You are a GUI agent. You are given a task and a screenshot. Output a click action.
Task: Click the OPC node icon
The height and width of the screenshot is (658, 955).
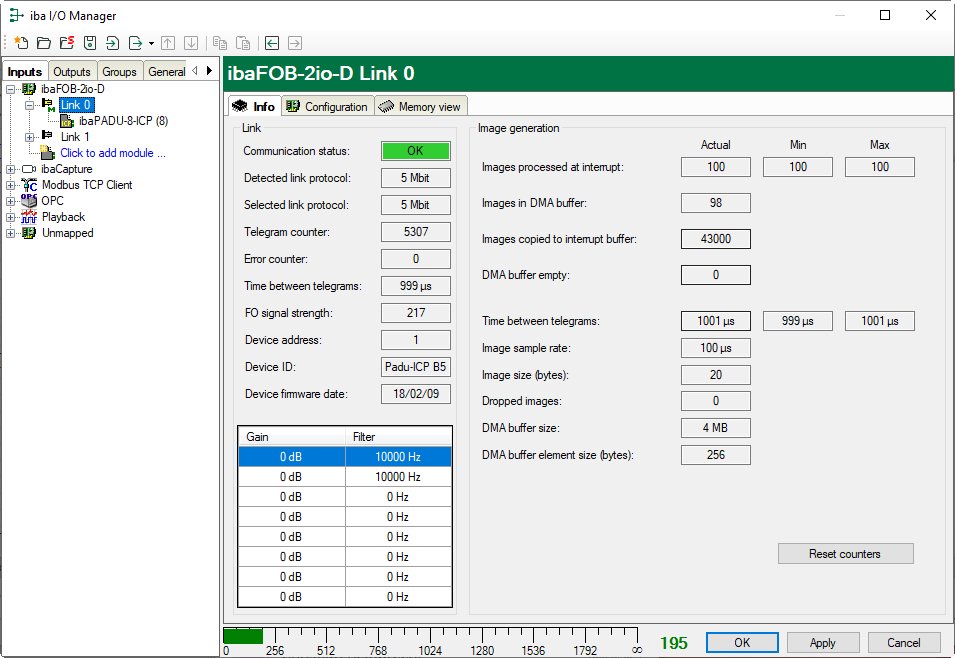coord(29,201)
